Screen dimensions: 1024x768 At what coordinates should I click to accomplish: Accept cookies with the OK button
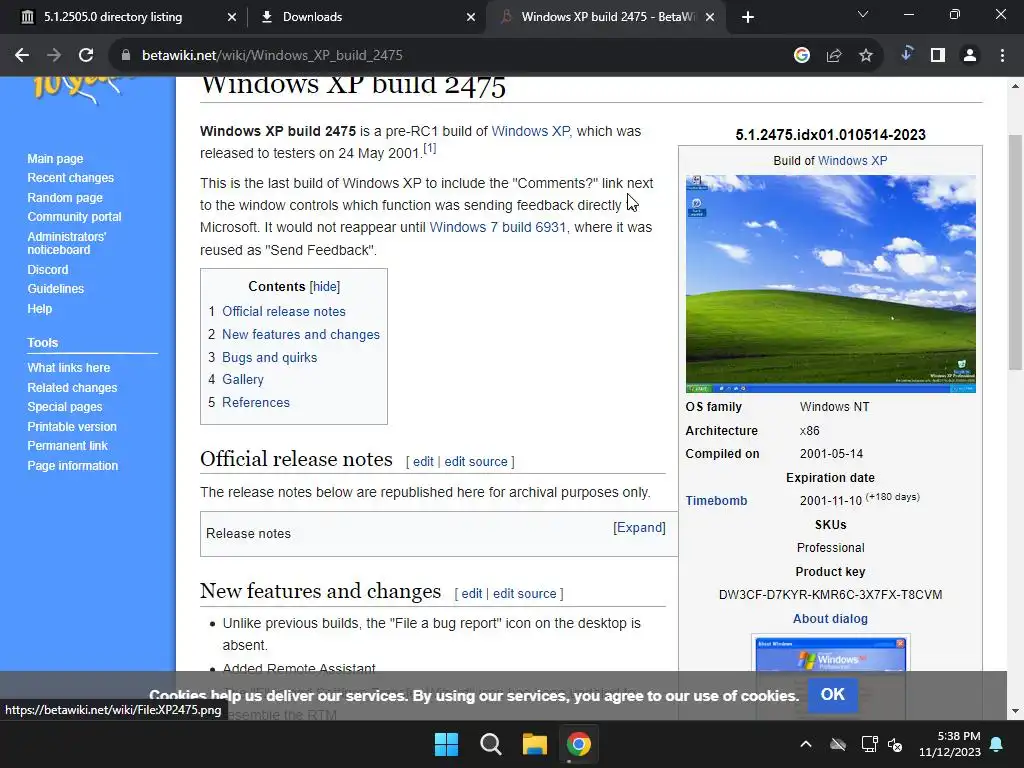click(x=833, y=694)
